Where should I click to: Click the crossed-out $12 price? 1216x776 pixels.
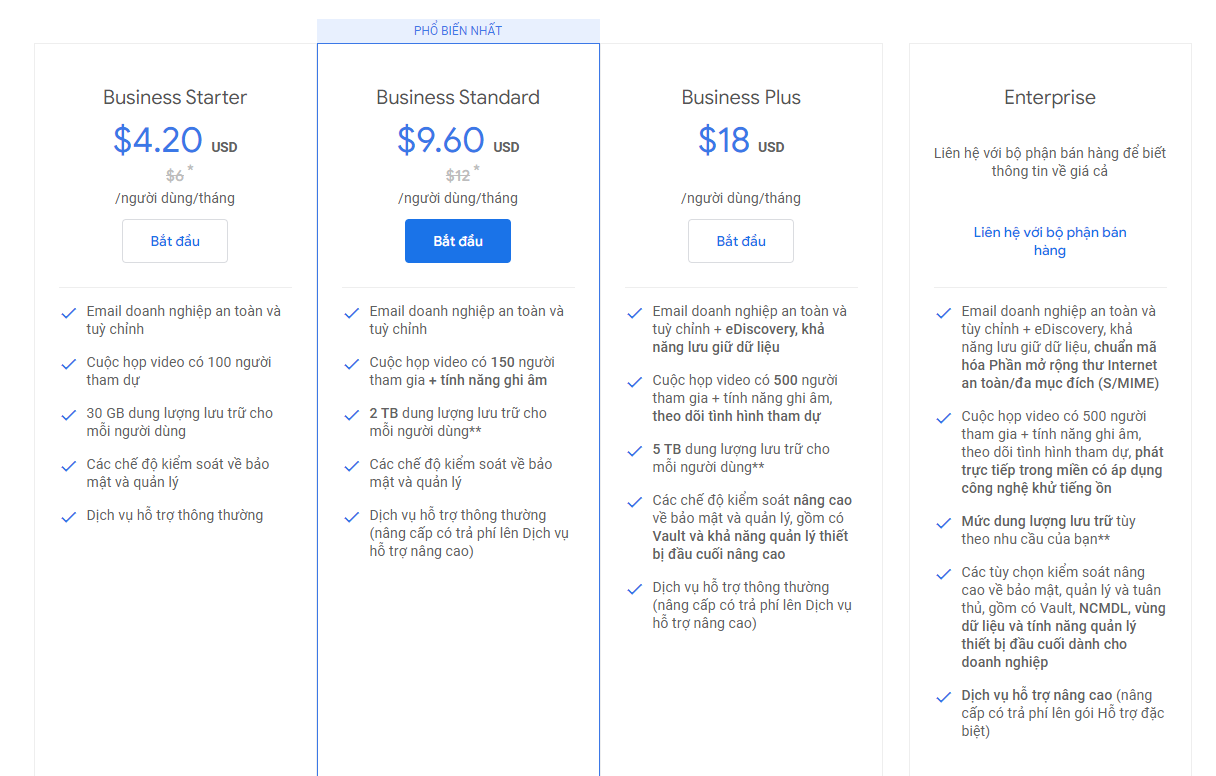click(458, 176)
